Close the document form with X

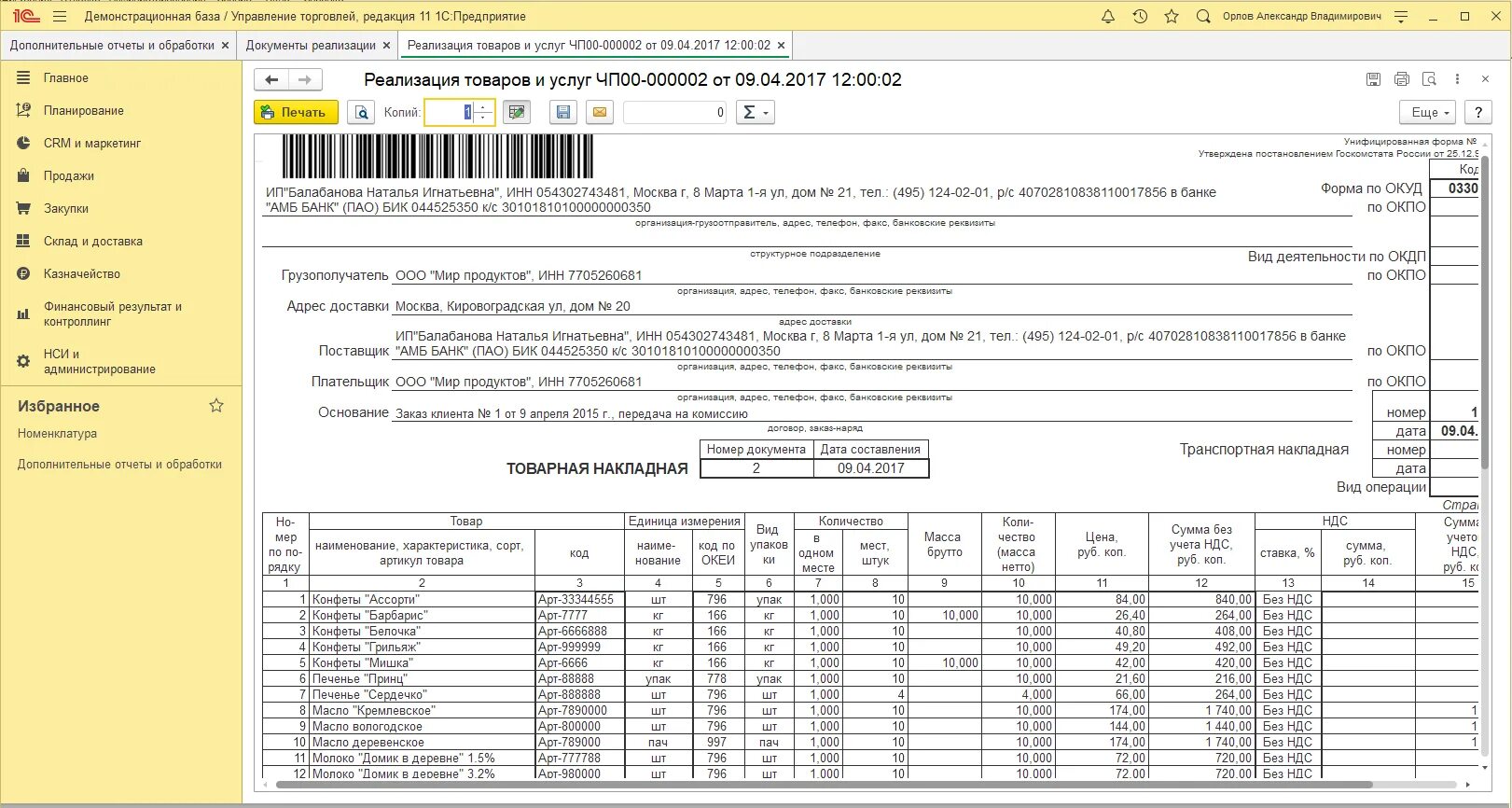(x=1485, y=79)
